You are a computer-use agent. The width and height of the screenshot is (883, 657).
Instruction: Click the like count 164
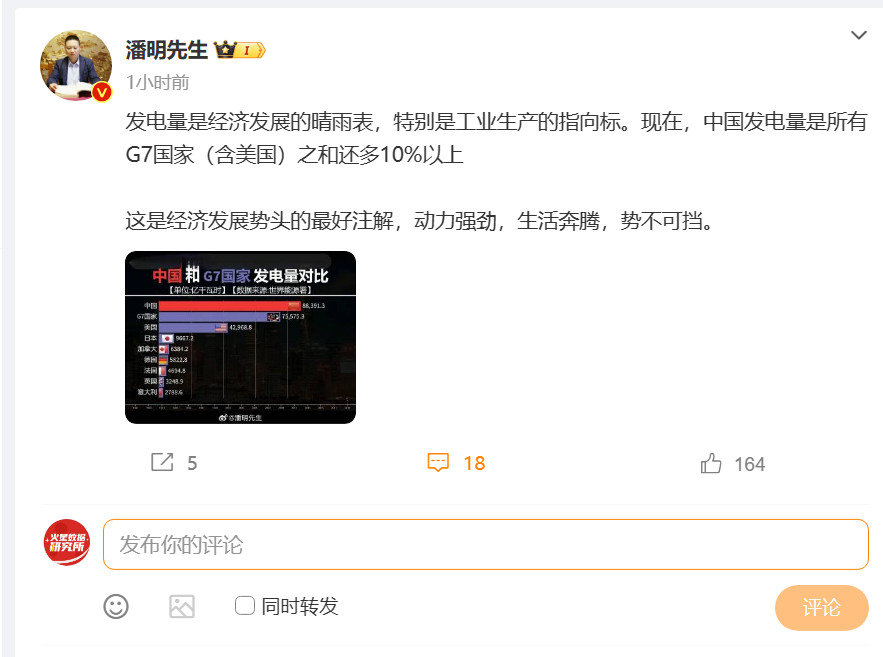click(x=750, y=464)
